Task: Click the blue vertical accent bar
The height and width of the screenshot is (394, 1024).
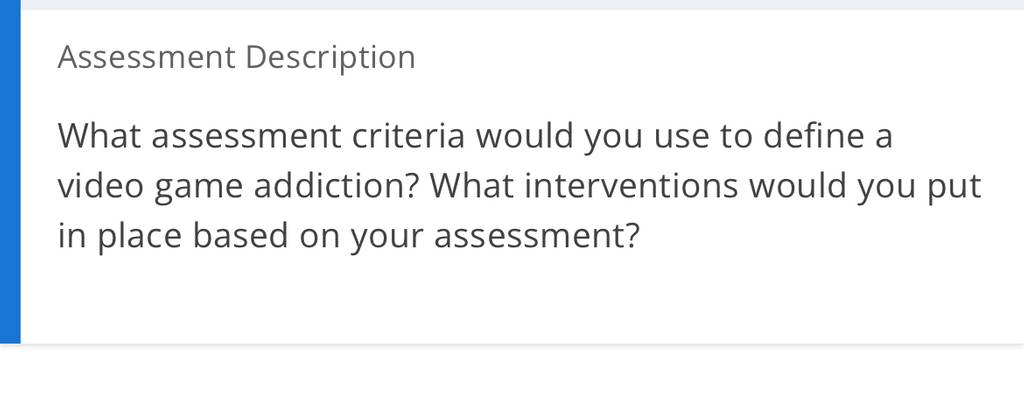Action: (10, 172)
